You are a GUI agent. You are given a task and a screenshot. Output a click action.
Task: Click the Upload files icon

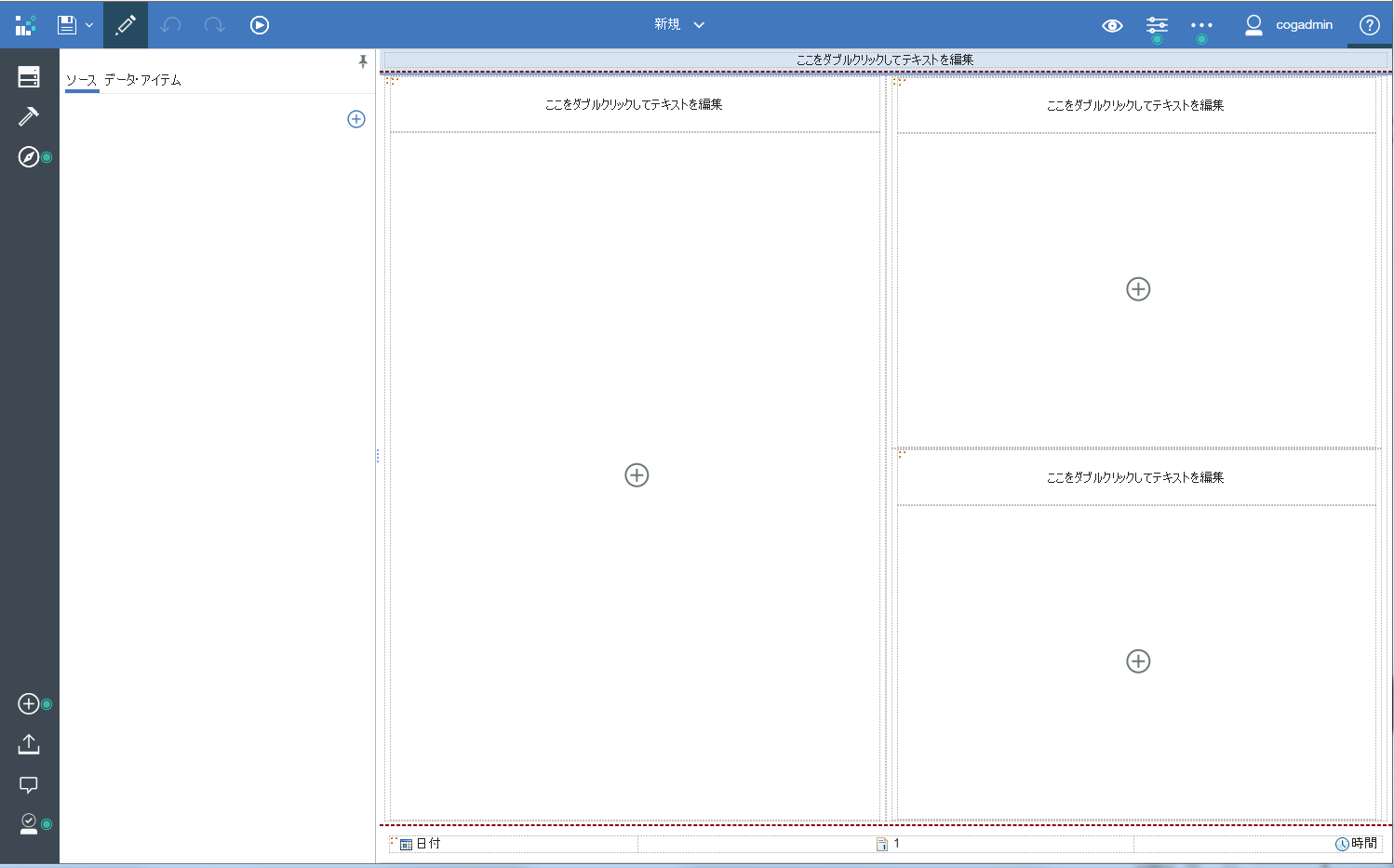click(29, 744)
